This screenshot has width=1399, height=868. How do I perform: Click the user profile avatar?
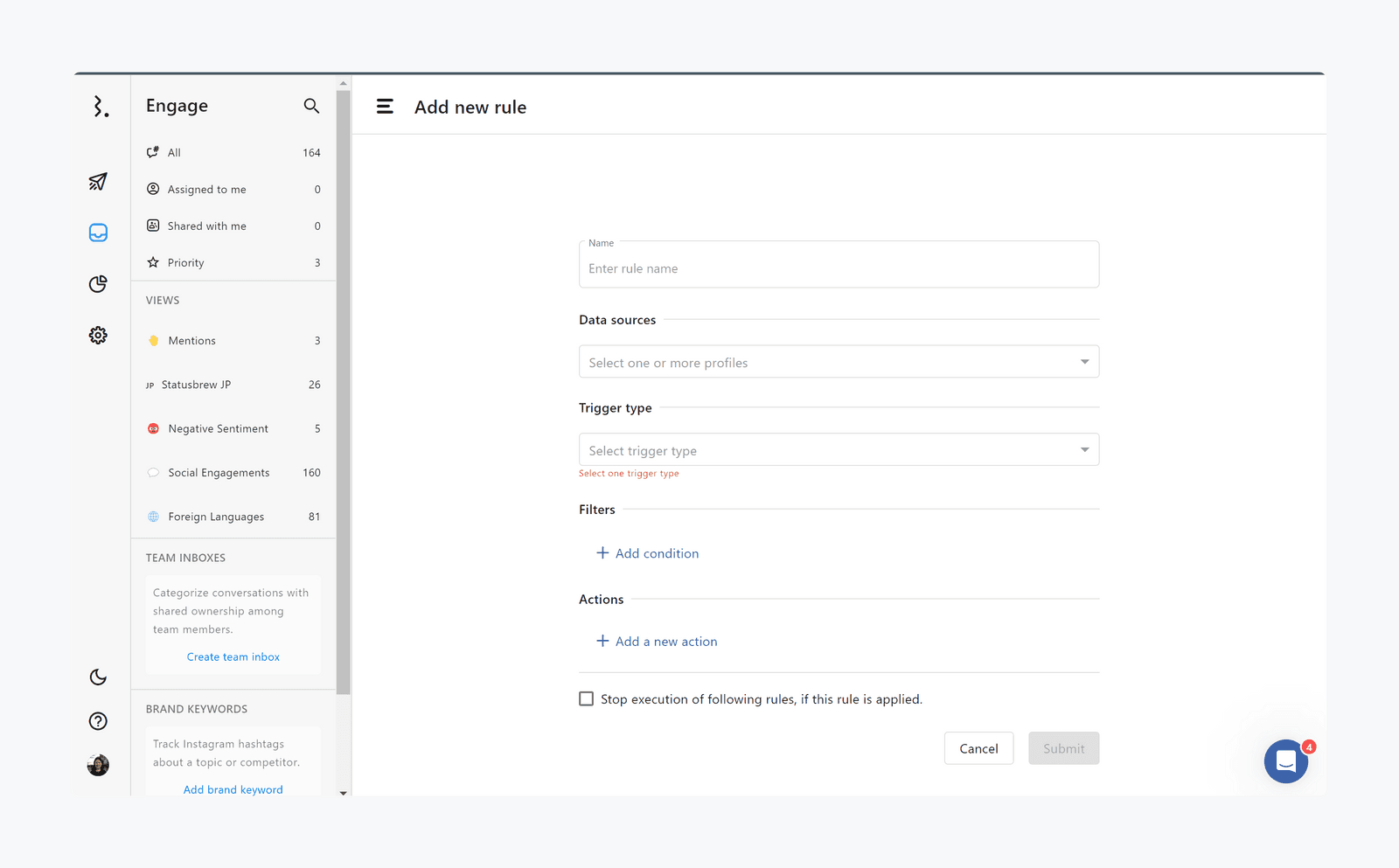point(98,766)
